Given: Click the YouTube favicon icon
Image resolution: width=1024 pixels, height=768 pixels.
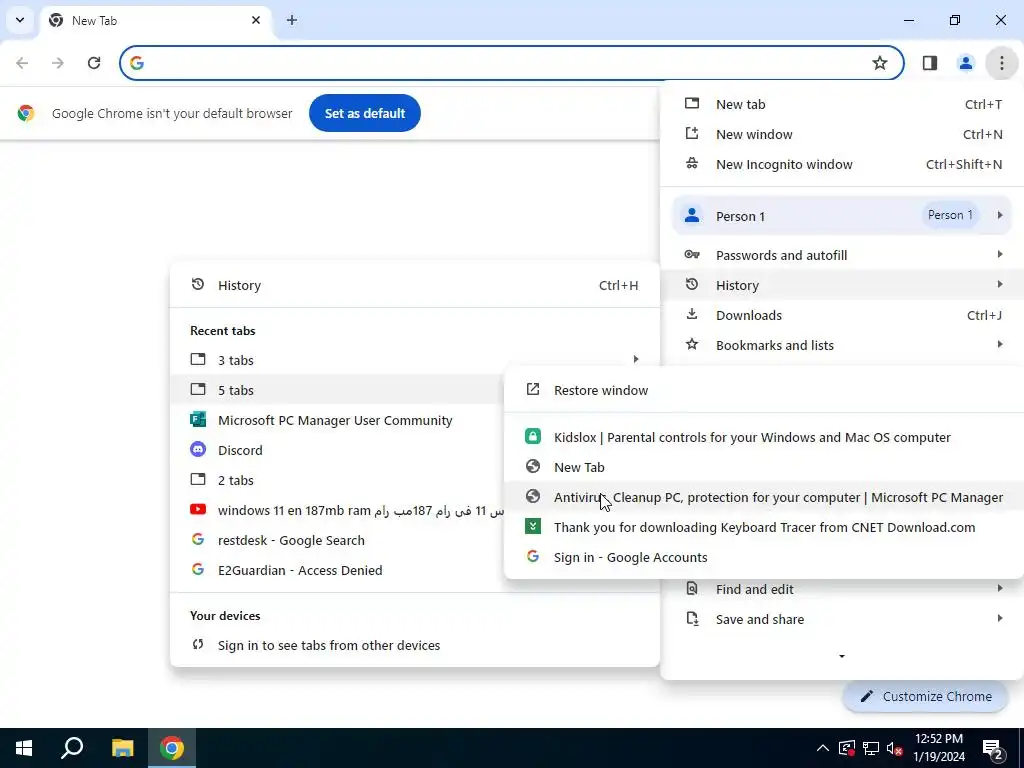Looking at the screenshot, I should click(x=198, y=509).
